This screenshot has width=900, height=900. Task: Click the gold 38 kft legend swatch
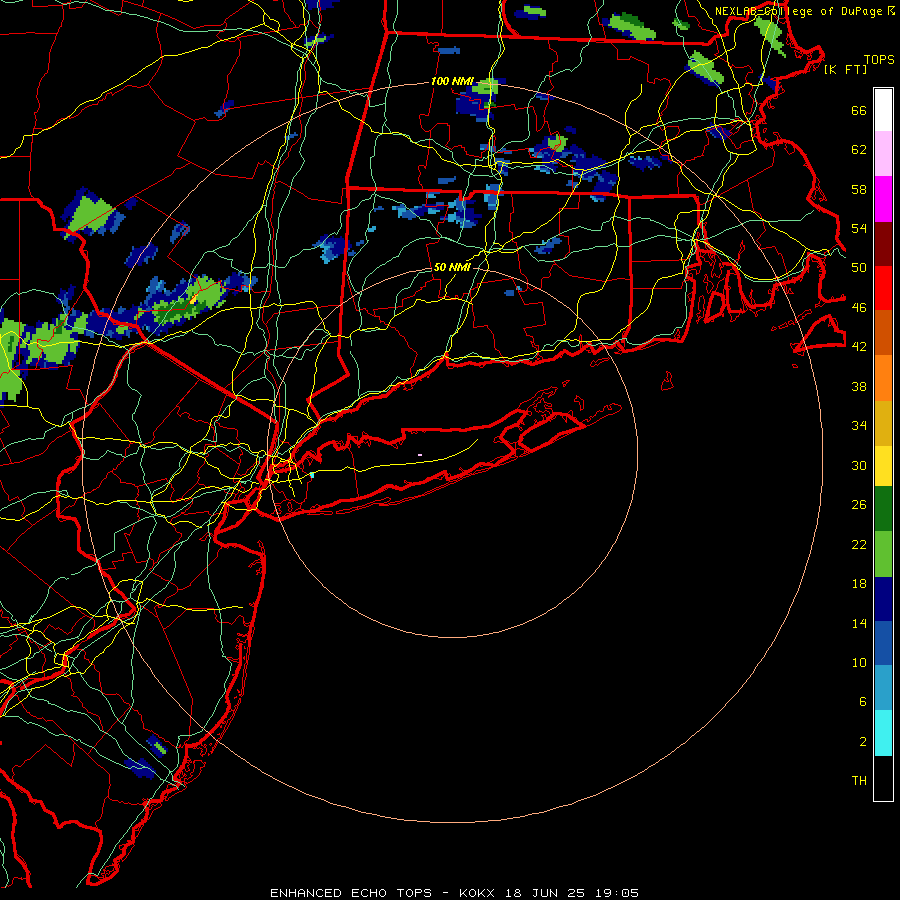[x=883, y=424]
